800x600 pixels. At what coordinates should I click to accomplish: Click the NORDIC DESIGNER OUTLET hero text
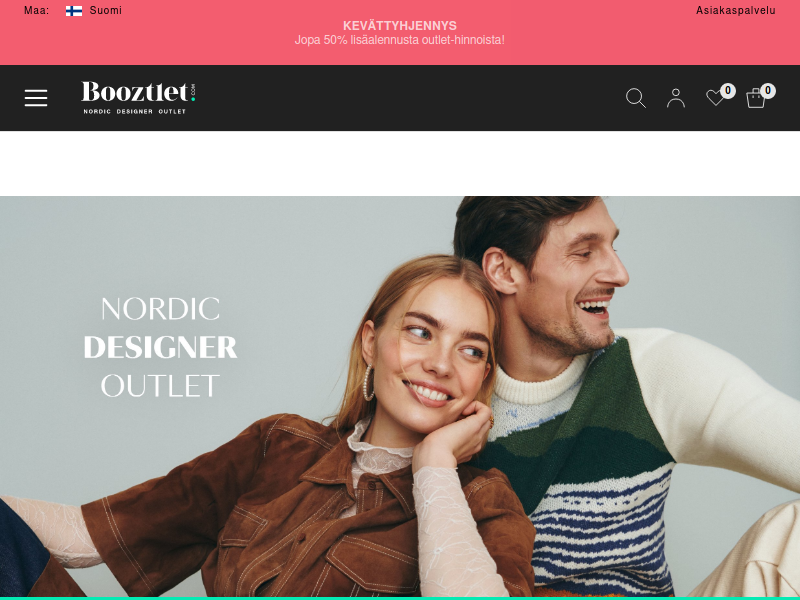[160, 347]
